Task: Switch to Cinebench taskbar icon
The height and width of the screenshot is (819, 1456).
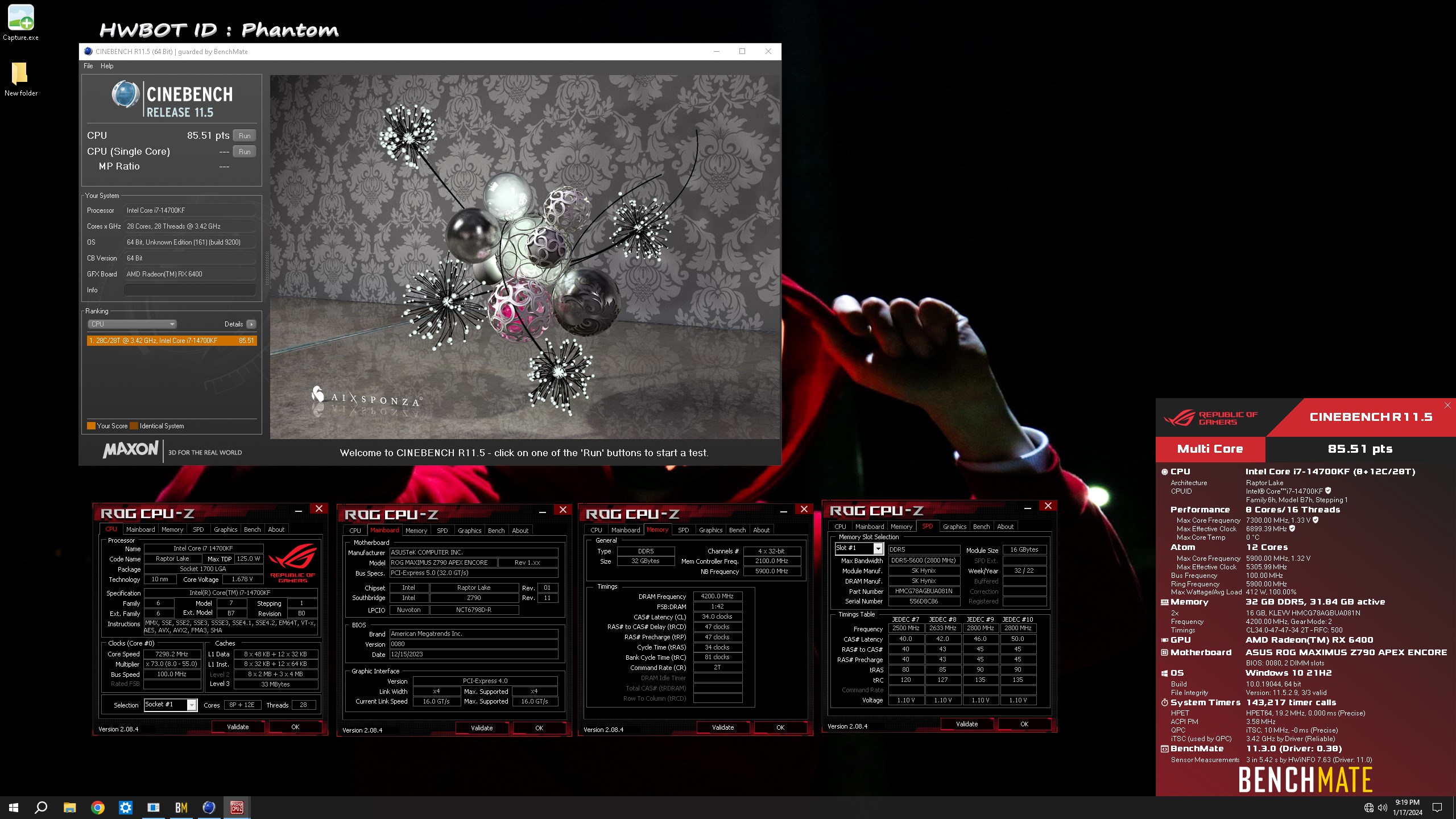Action: pyautogui.click(x=209, y=807)
